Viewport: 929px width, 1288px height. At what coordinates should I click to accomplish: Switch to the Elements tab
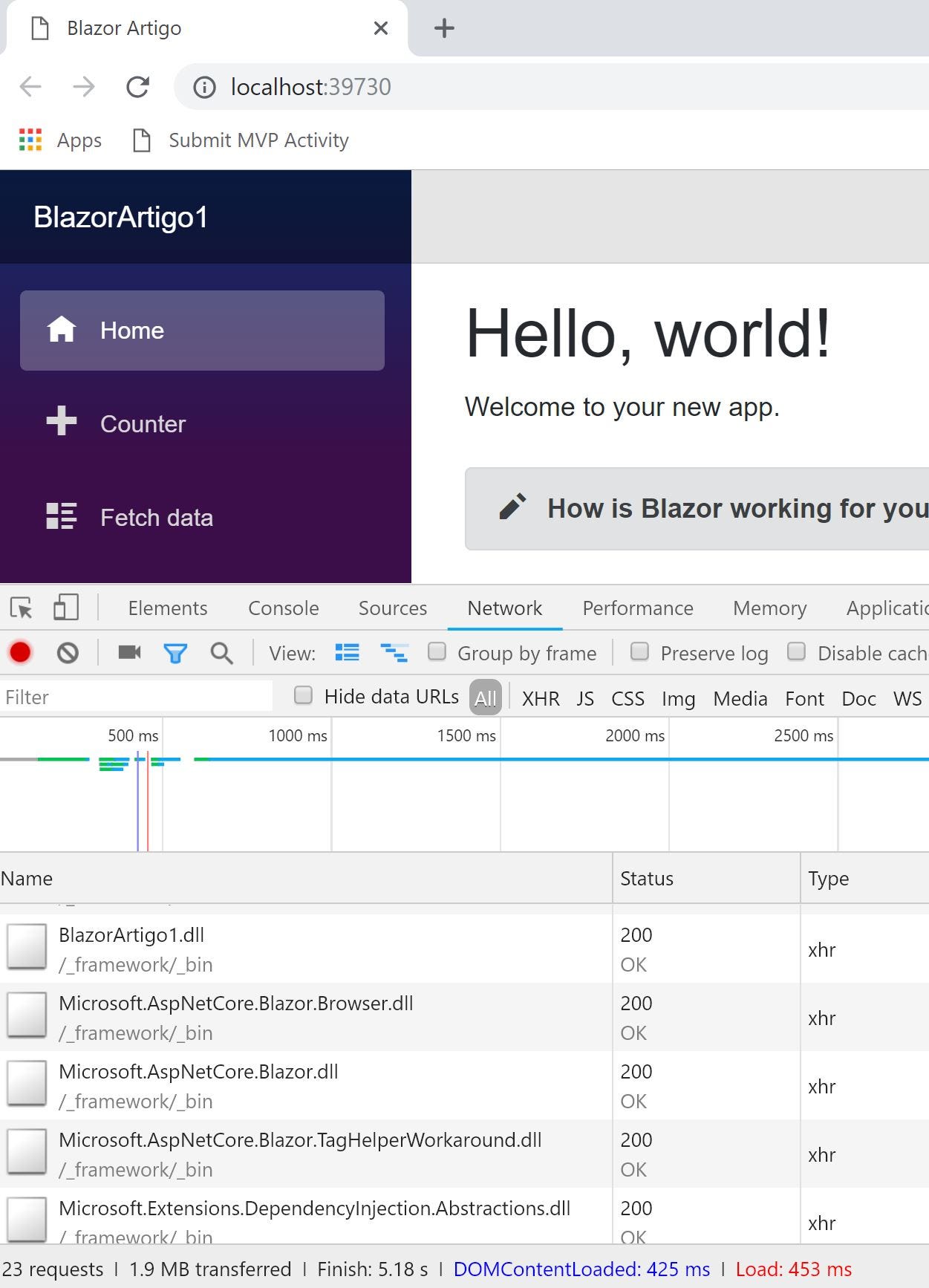point(168,608)
